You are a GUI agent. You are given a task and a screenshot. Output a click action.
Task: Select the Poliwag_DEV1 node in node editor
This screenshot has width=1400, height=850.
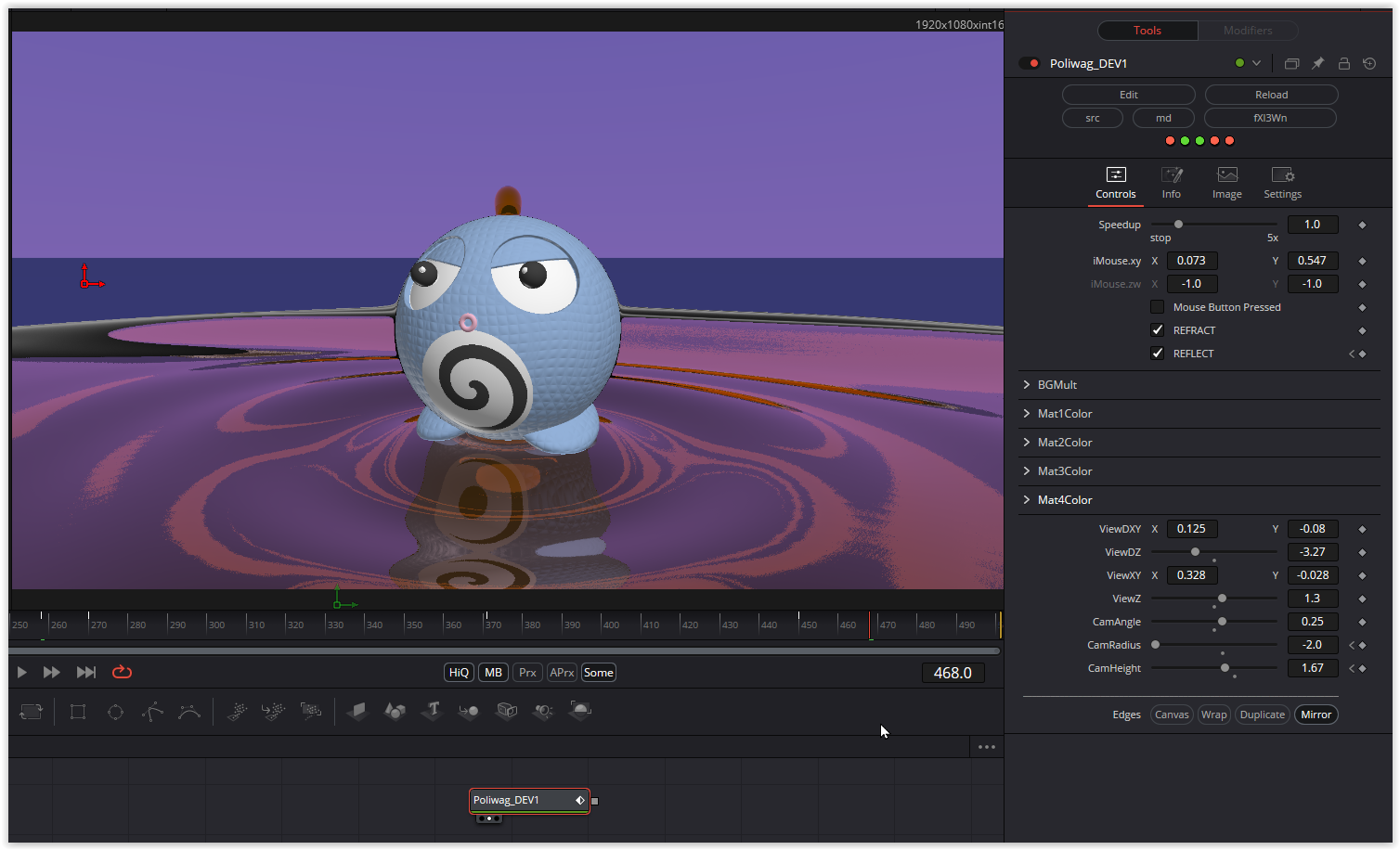pyautogui.click(x=528, y=800)
